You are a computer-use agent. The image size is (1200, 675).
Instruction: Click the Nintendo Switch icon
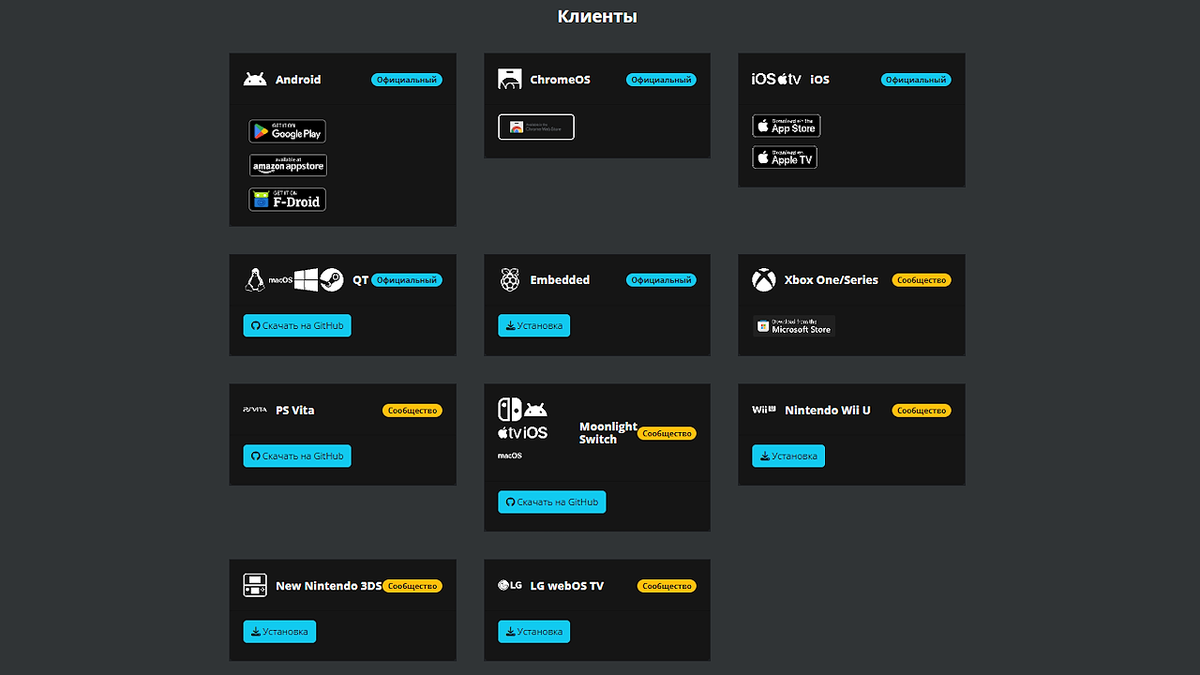[509, 410]
